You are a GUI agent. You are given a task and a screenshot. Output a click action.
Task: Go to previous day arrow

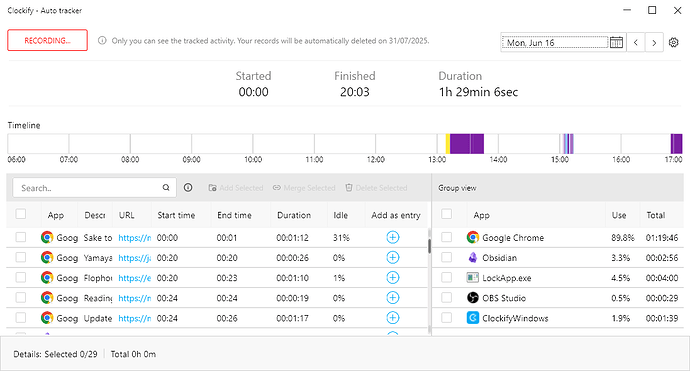click(636, 42)
